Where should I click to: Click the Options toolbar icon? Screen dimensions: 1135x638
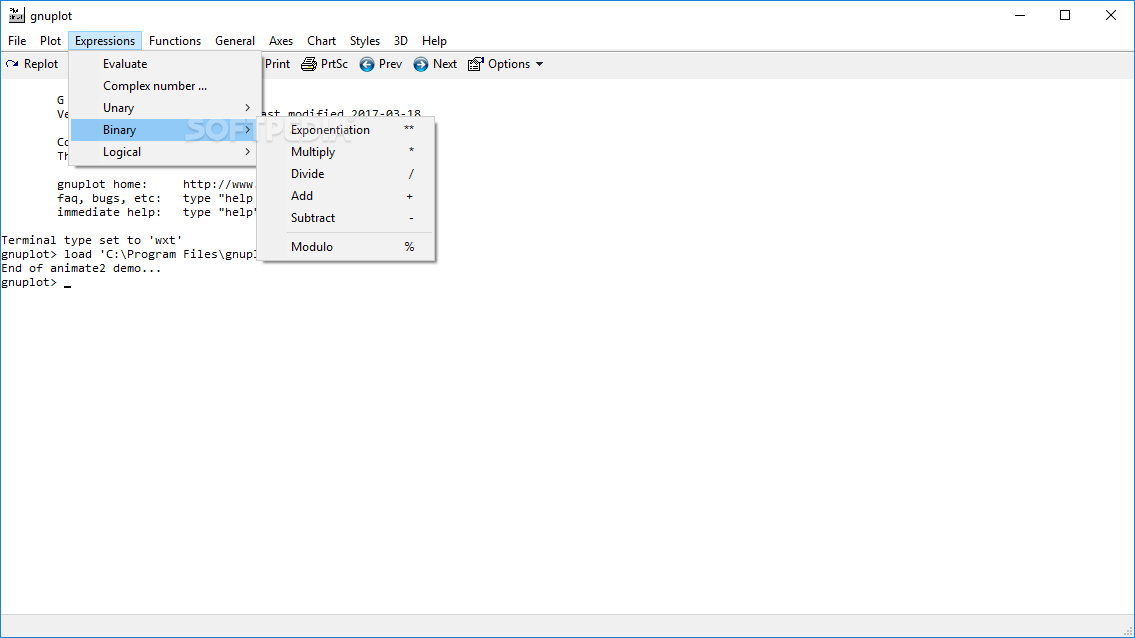[x=475, y=64]
